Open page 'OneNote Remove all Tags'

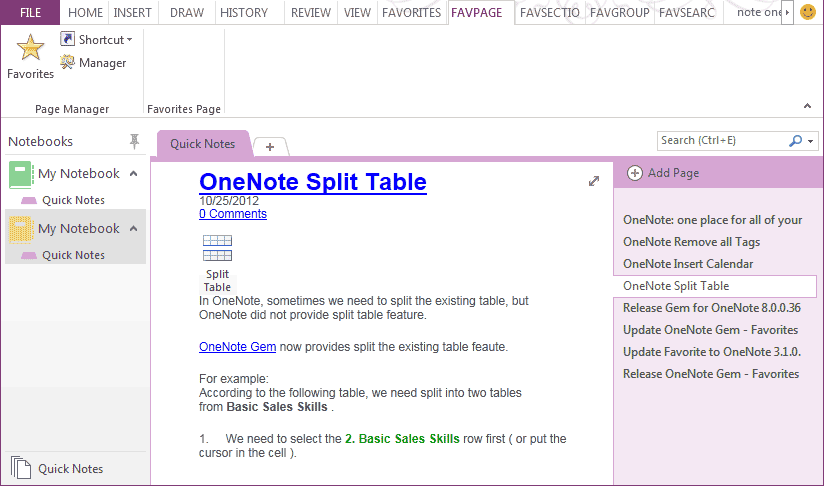pyautogui.click(x=692, y=242)
